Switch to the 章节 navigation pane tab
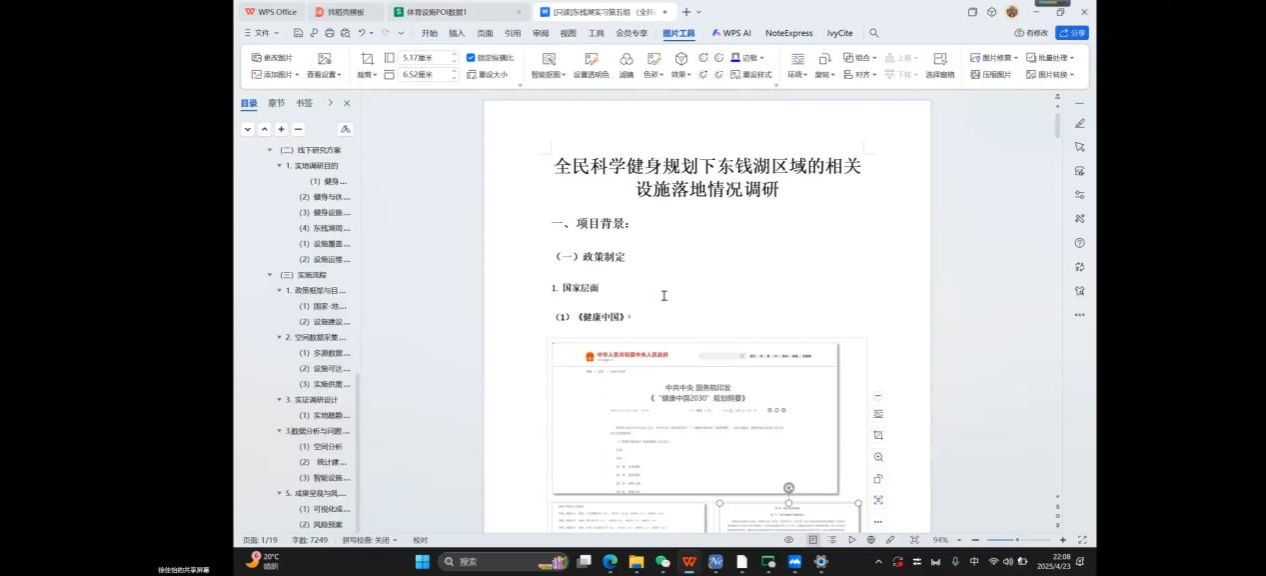 (x=276, y=103)
